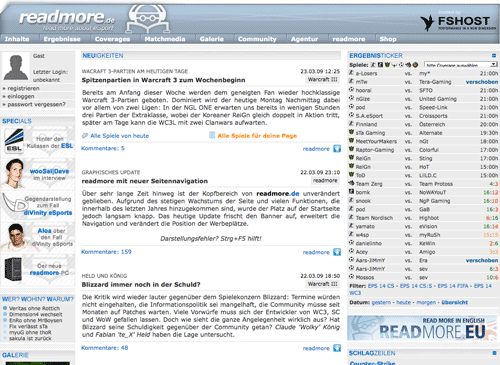
Task: Click the football icon next to Mossos match
Action: [351, 277]
